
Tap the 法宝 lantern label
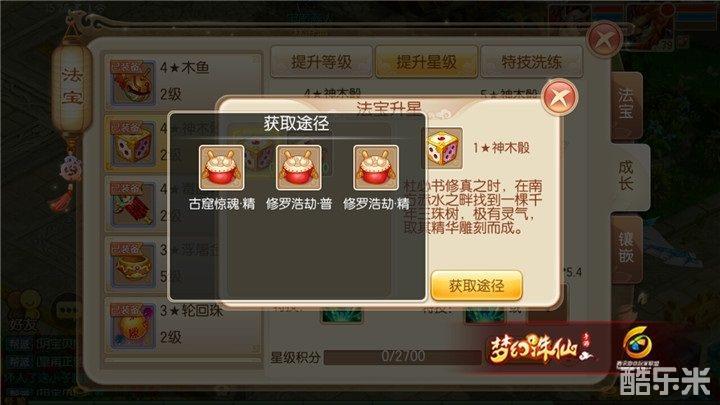72,87
